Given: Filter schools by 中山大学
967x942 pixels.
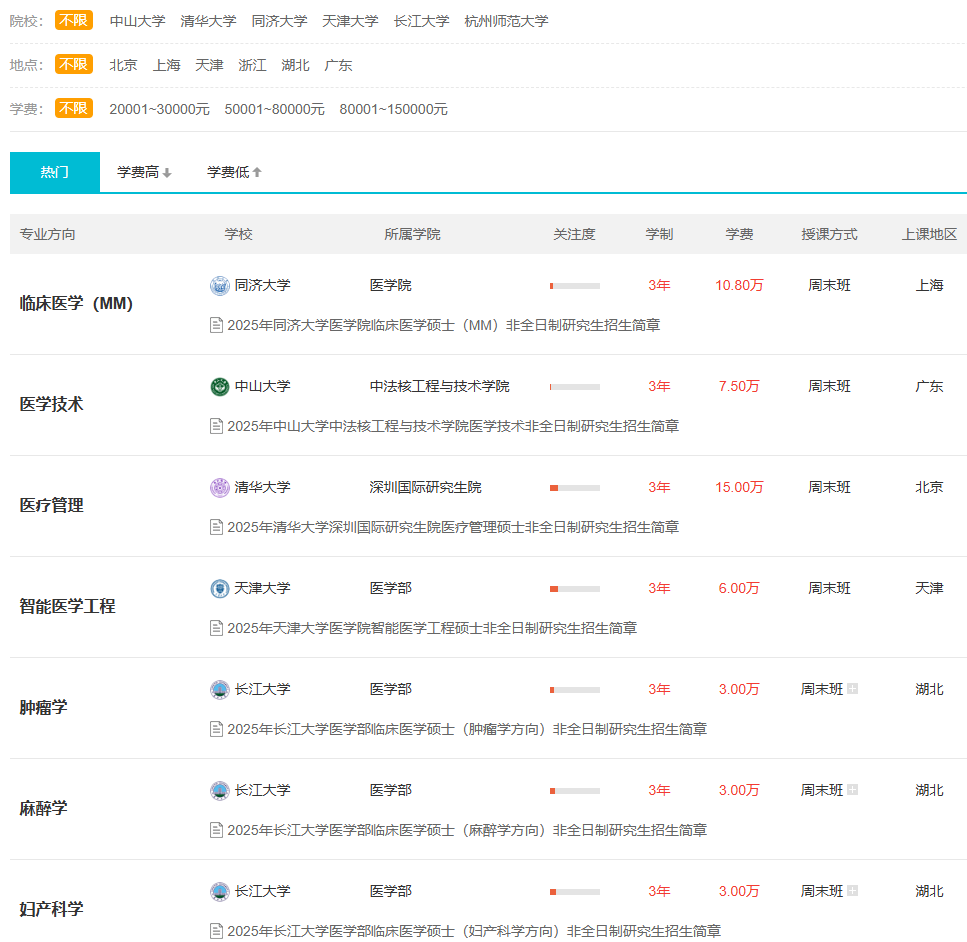Looking at the screenshot, I should tap(138, 21).
